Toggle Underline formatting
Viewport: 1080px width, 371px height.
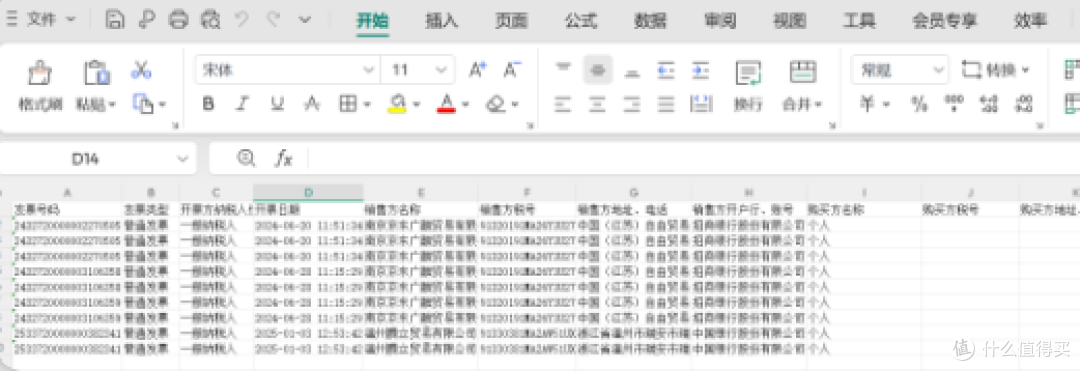pyautogui.click(x=277, y=104)
